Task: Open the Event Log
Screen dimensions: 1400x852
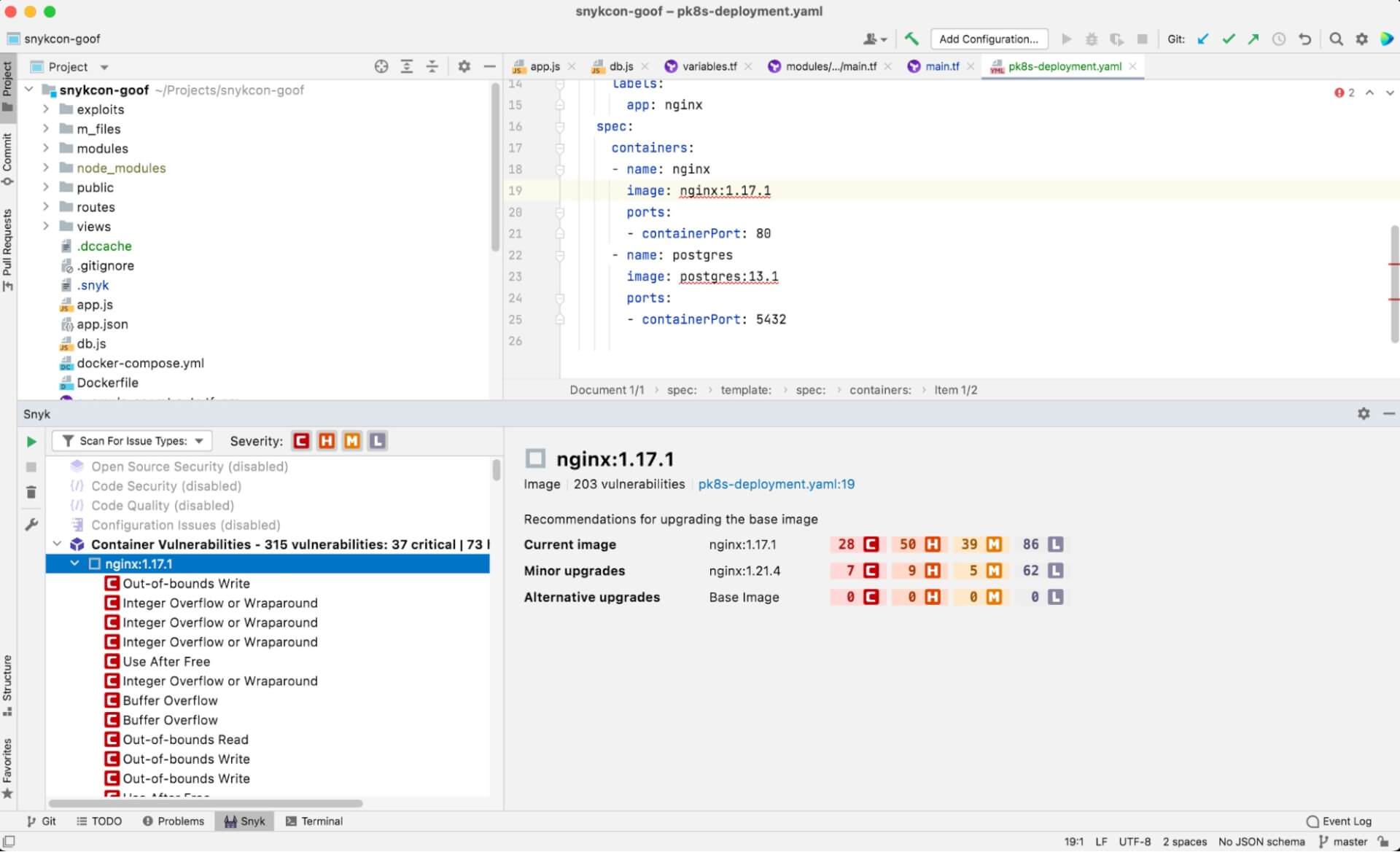Action: (1339, 822)
